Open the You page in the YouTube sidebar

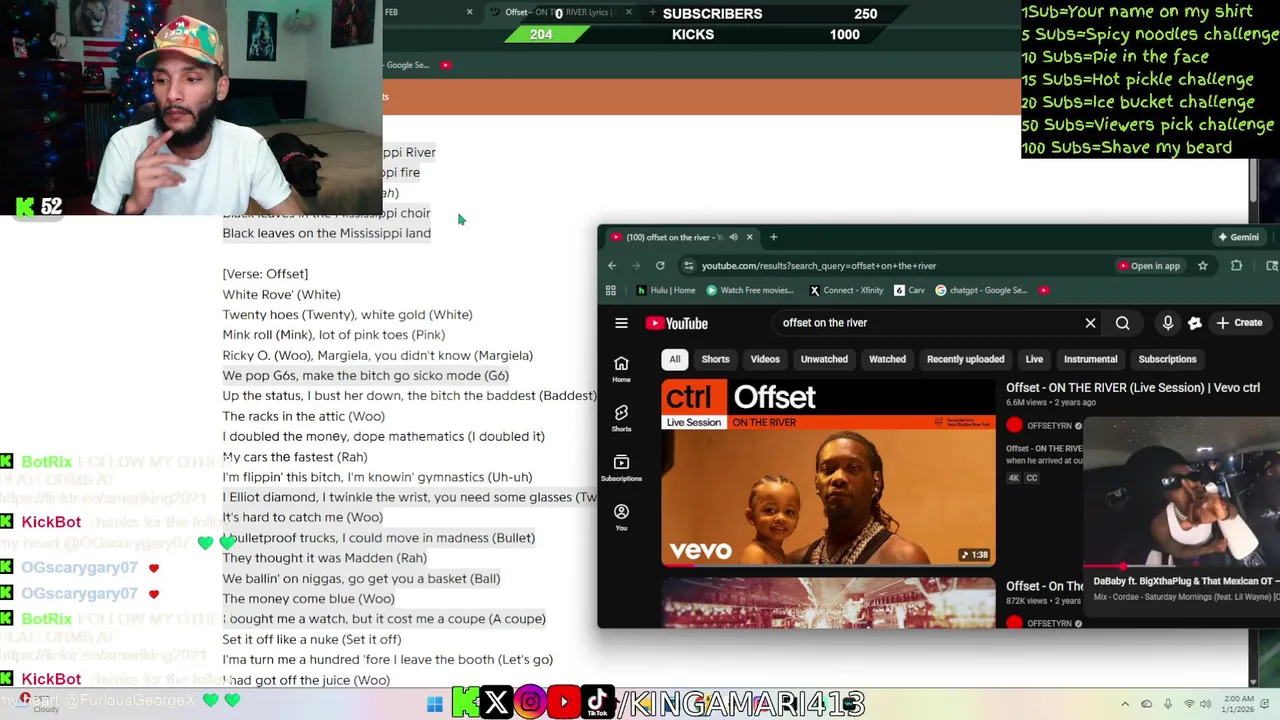click(621, 517)
